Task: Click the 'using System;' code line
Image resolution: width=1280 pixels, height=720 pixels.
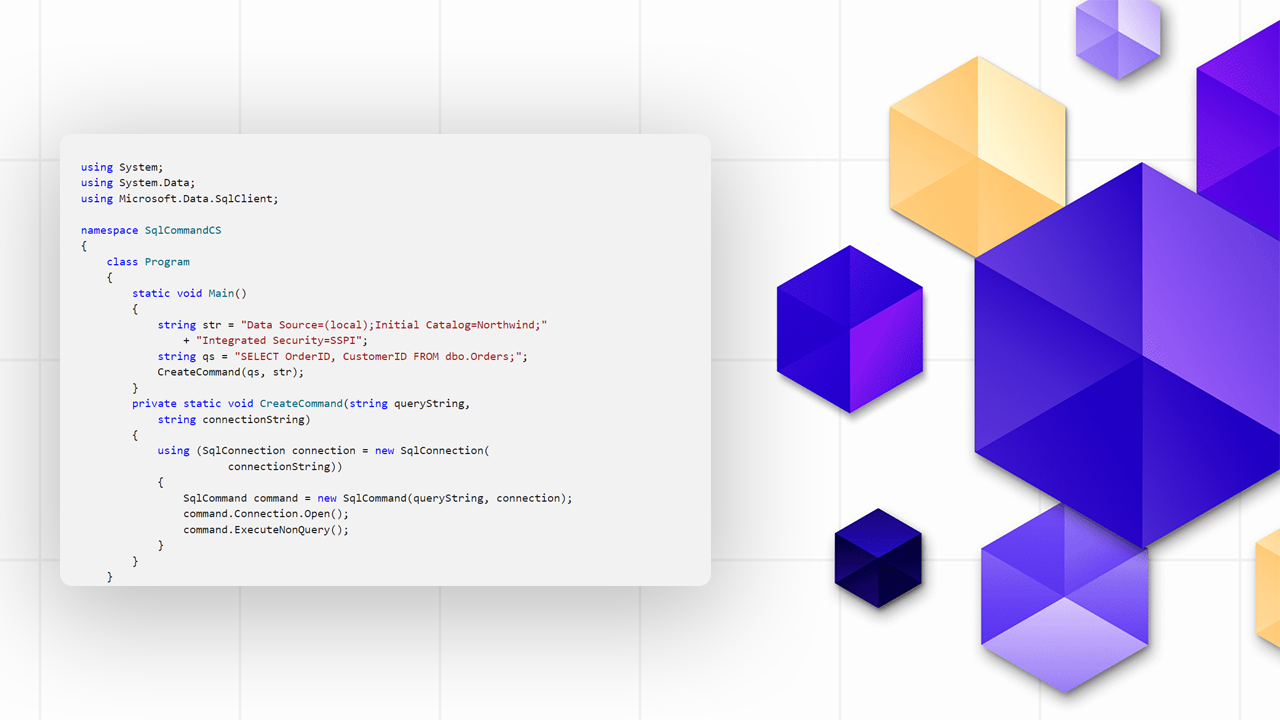Action: (122, 167)
